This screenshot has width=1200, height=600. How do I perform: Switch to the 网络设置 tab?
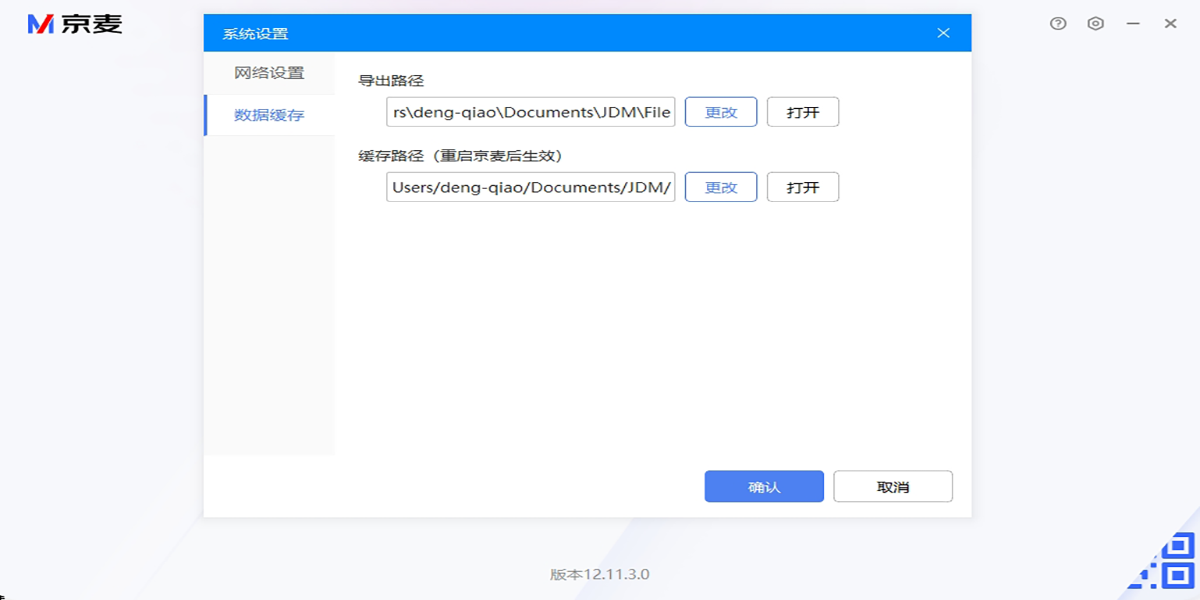point(269,73)
